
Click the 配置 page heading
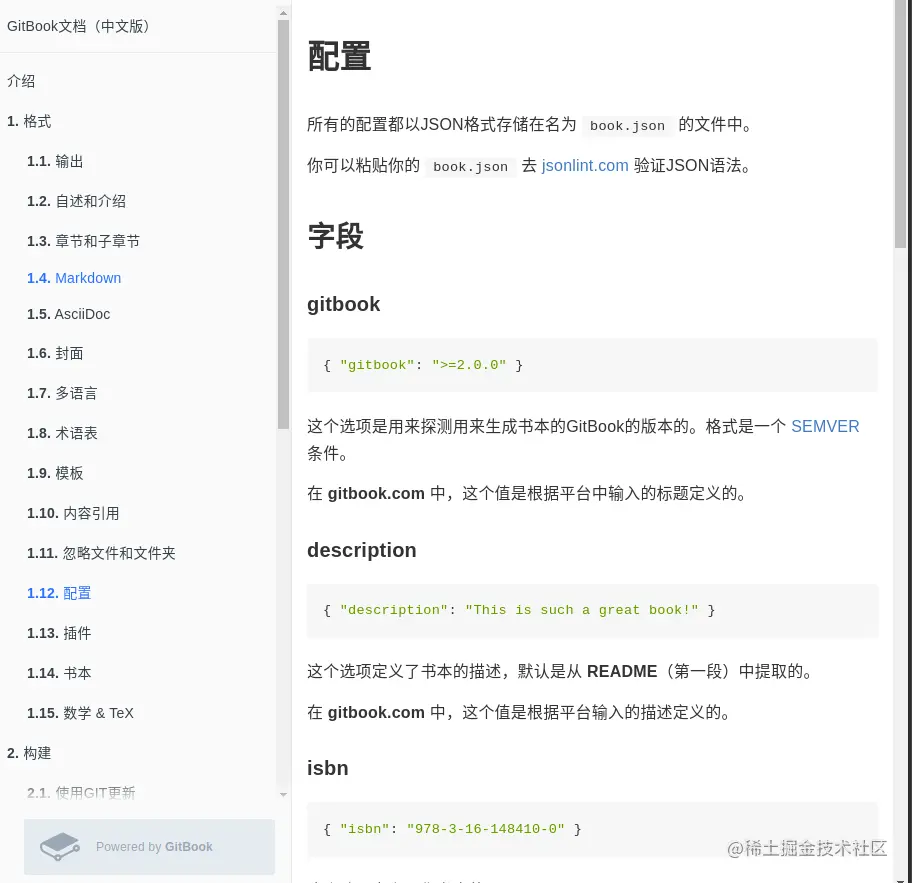tap(339, 56)
